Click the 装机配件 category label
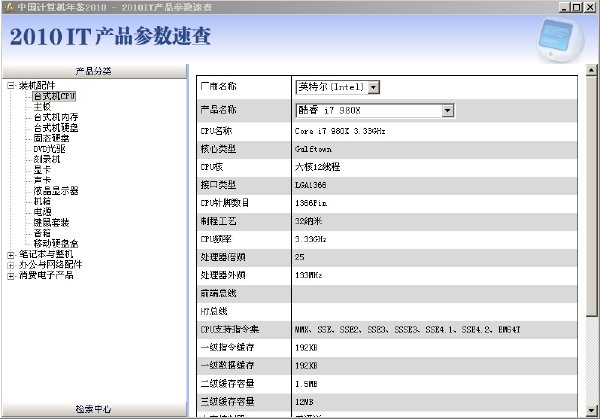 tap(37, 85)
